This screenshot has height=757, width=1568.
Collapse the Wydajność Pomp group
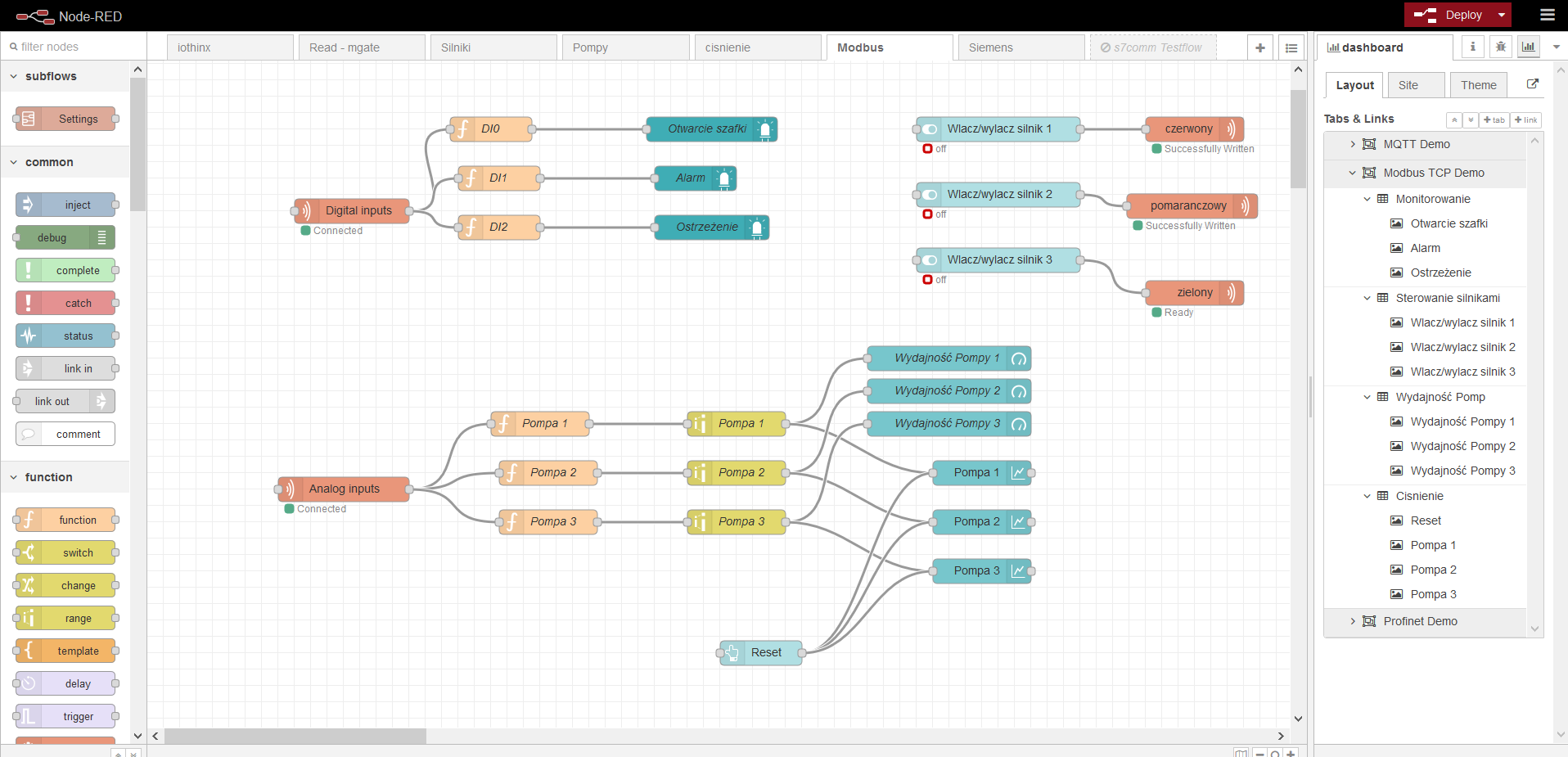click(x=1367, y=397)
